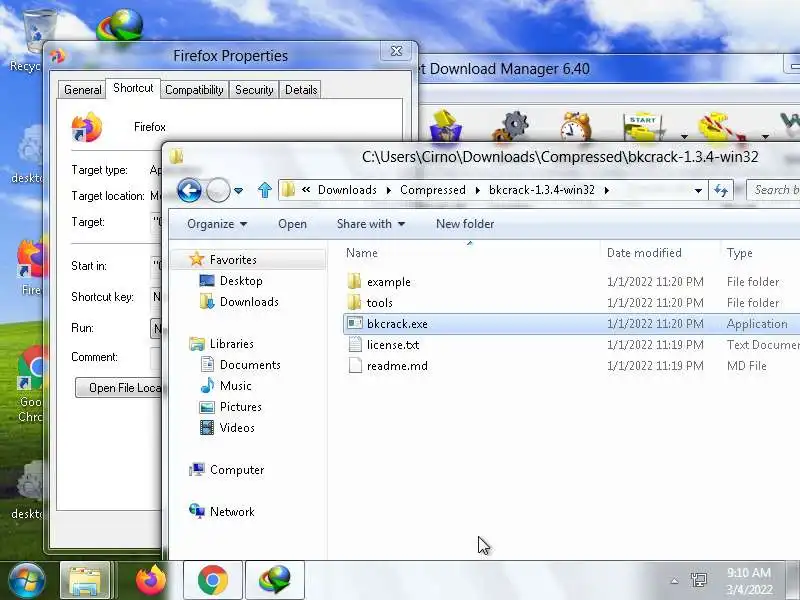Open the Windows Start menu orb
Image resolution: width=800 pixels, height=600 pixels.
26,580
